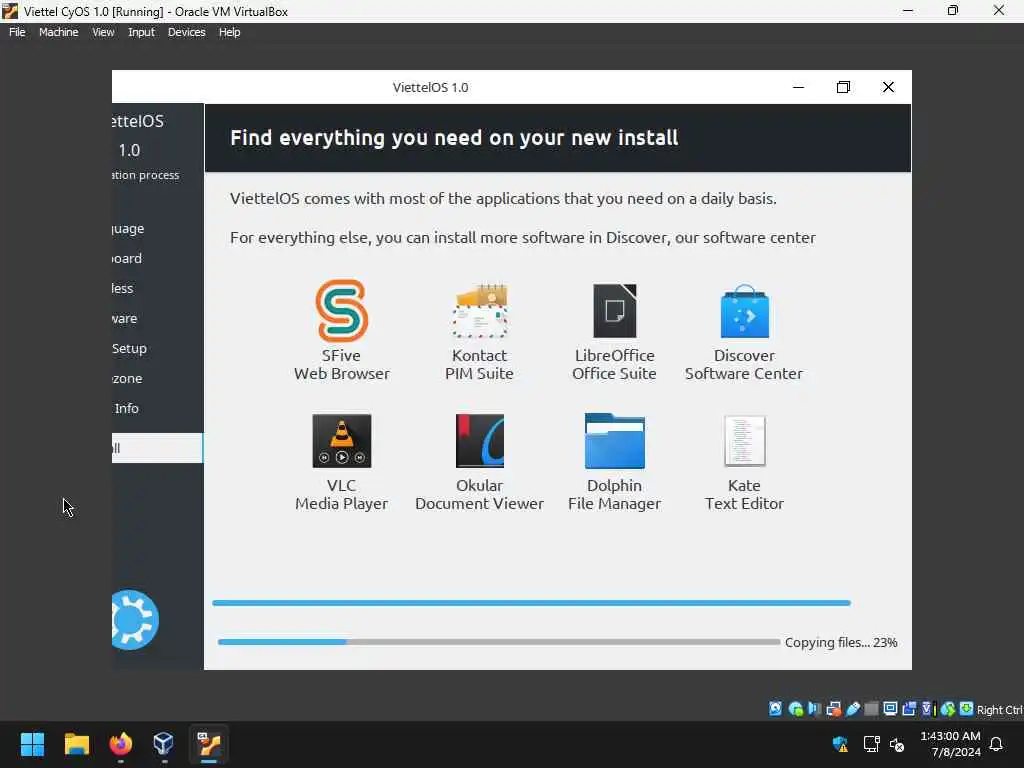Open the View menu
The height and width of the screenshot is (768, 1024).
[103, 32]
